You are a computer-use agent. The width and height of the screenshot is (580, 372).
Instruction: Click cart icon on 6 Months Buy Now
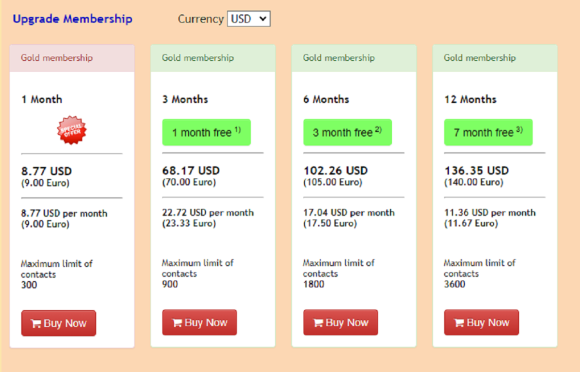318,323
